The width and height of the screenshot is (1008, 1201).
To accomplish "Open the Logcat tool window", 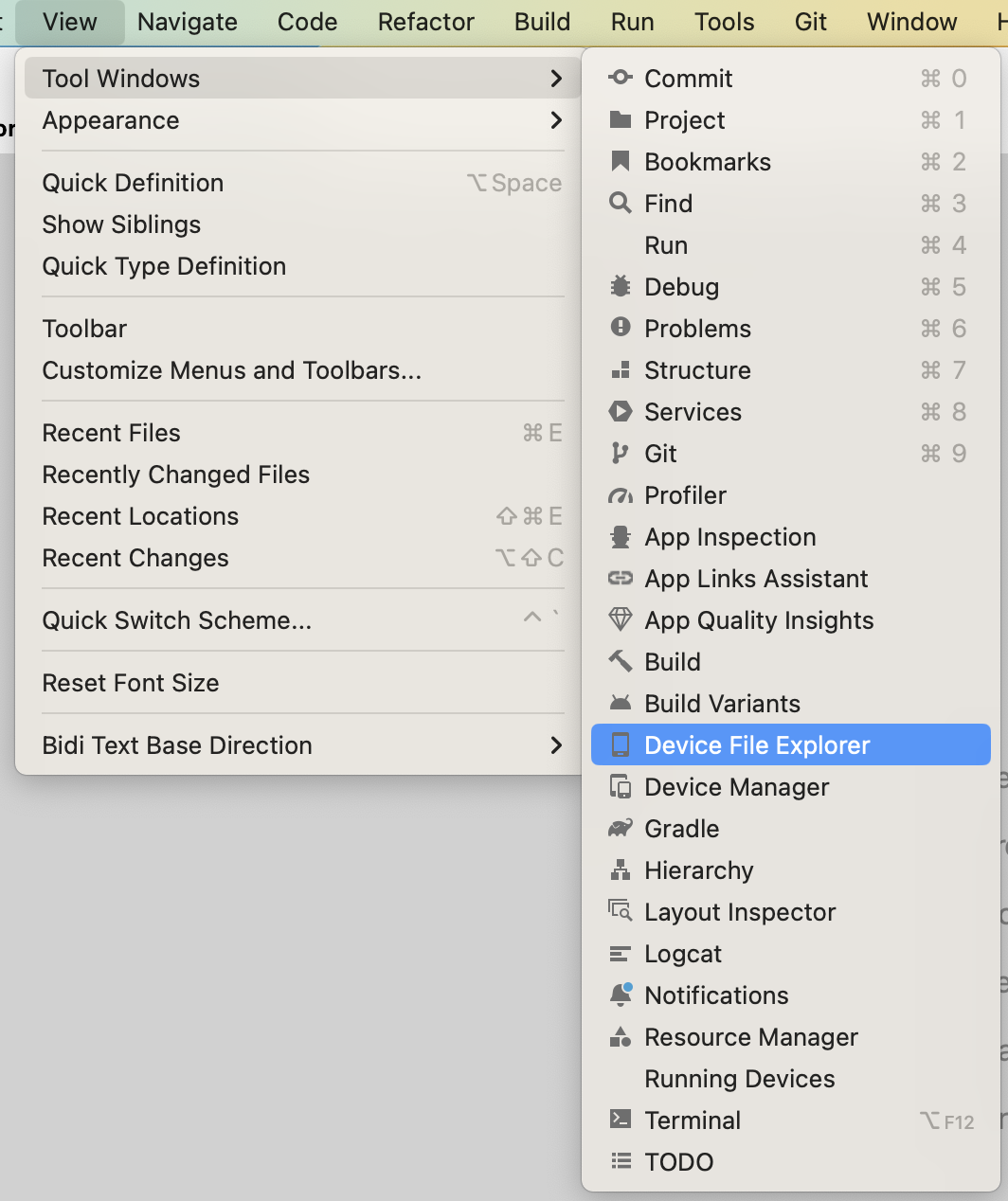I will click(683, 953).
